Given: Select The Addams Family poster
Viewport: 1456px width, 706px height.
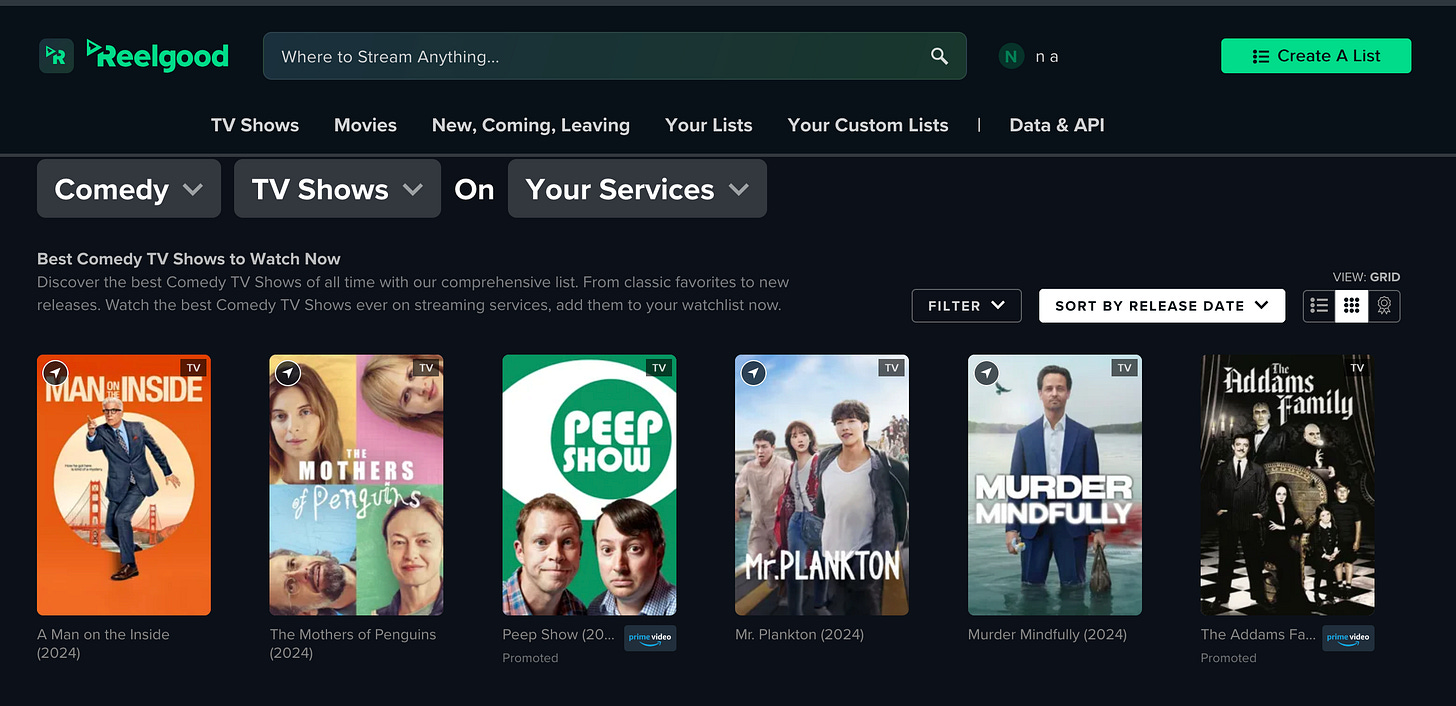Looking at the screenshot, I should click(1287, 485).
